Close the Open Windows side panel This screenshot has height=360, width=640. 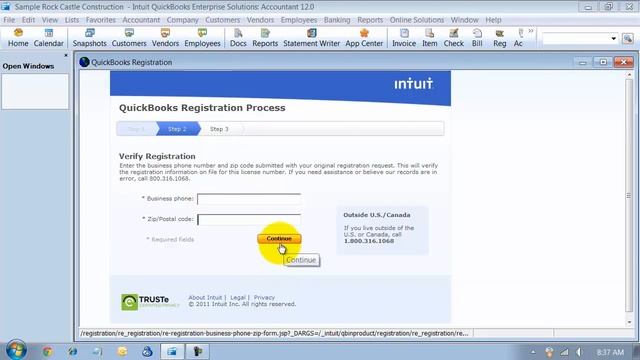point(66,55)
